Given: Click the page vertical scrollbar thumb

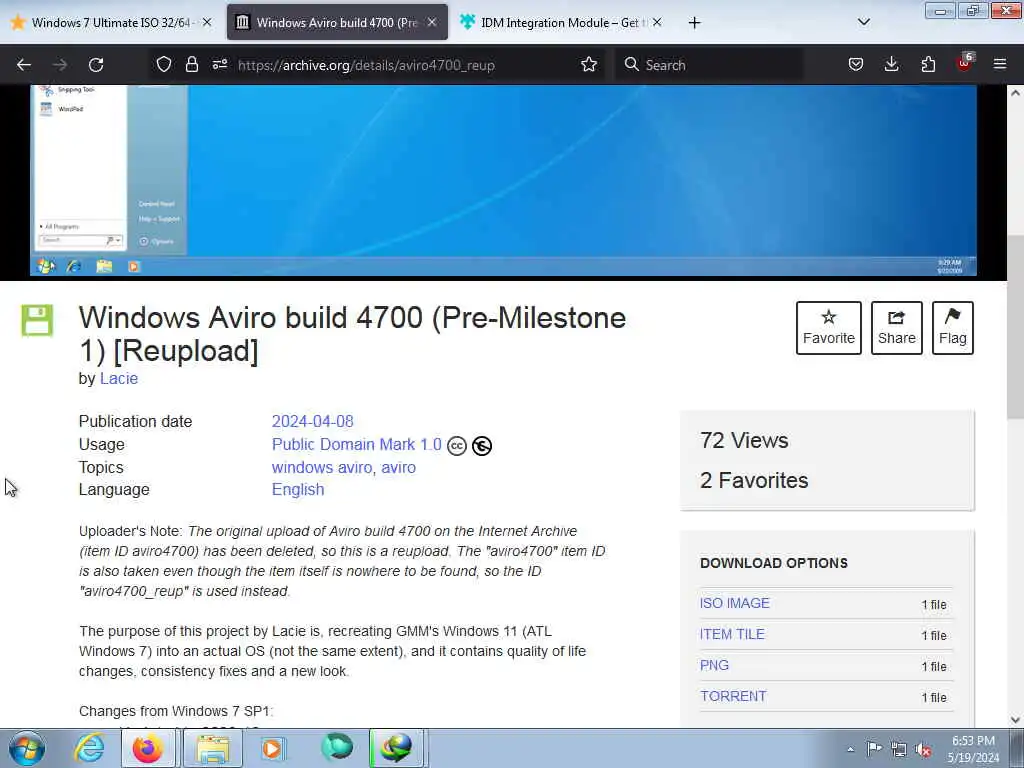Looking at the screenshot, I should pyautogui.click(x=1015, y=327).
